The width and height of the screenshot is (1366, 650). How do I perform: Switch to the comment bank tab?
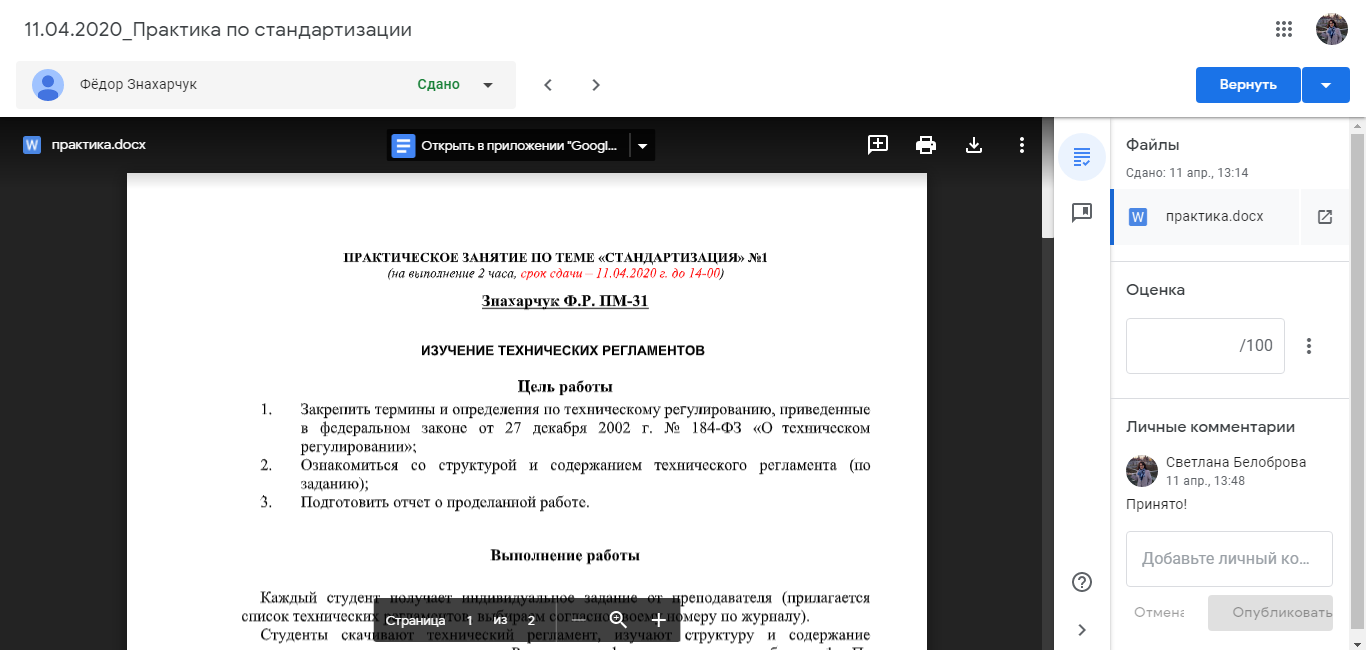pyautogui.click(x=1081, y=213)
